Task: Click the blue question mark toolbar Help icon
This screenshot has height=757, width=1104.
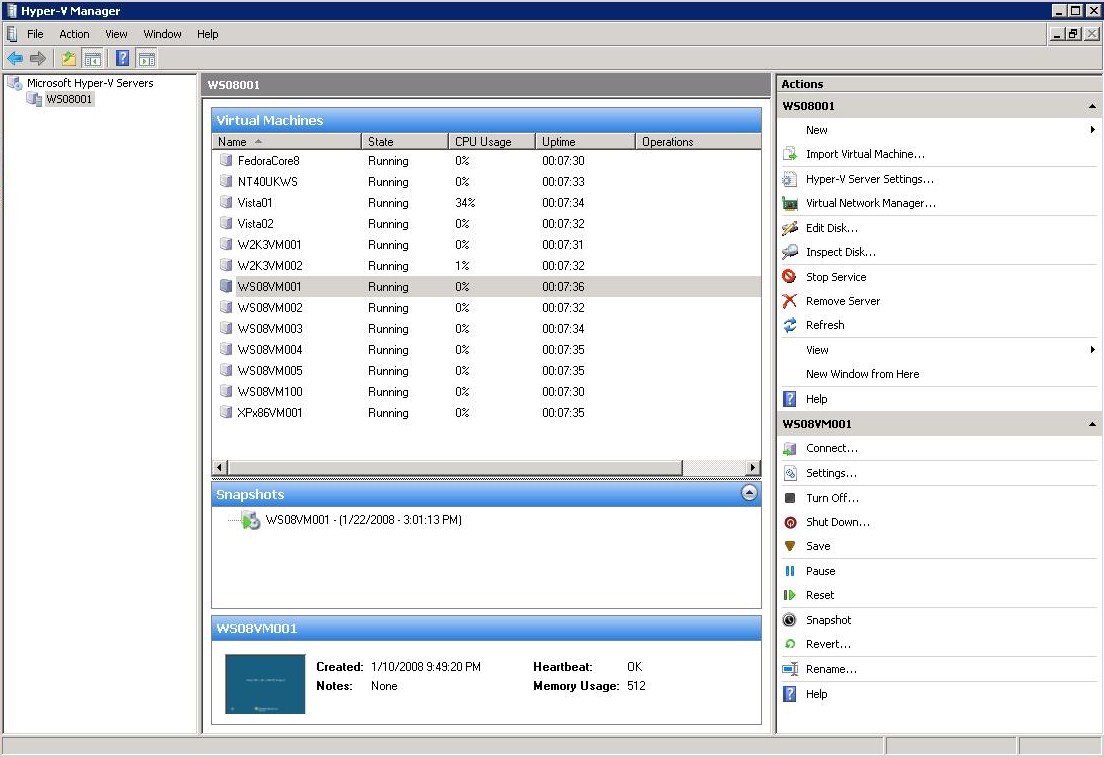Action: click(x=123, y=58)
